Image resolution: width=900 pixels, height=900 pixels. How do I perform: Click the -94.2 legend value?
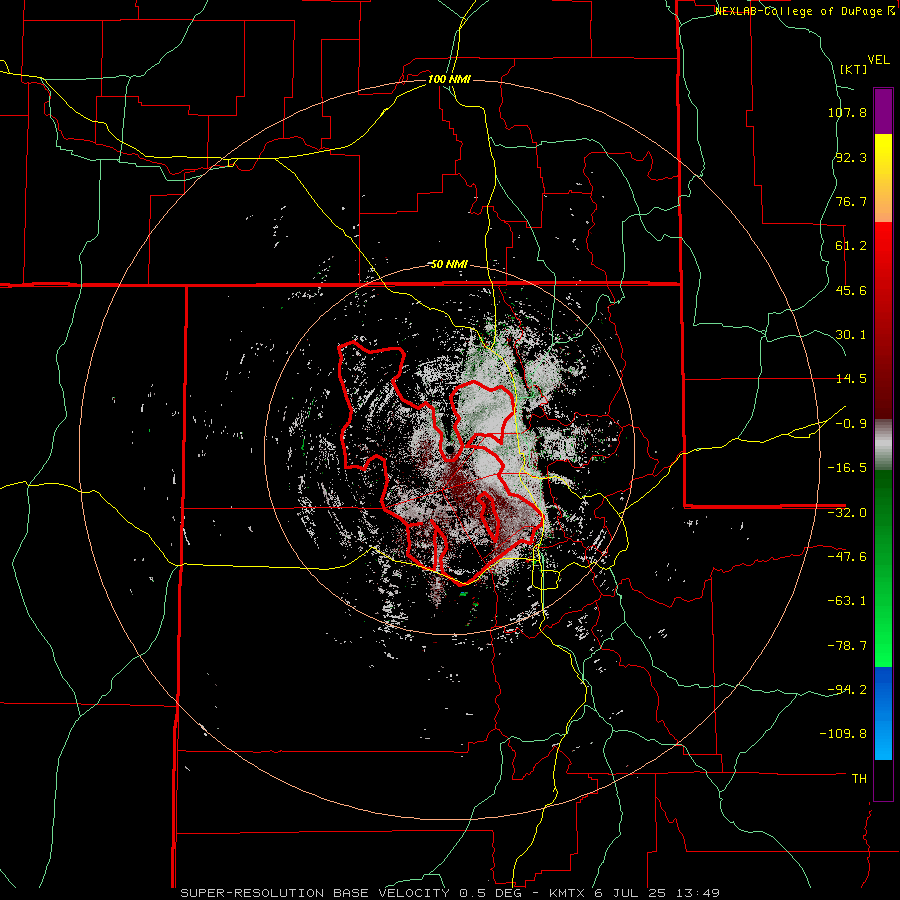847,690
